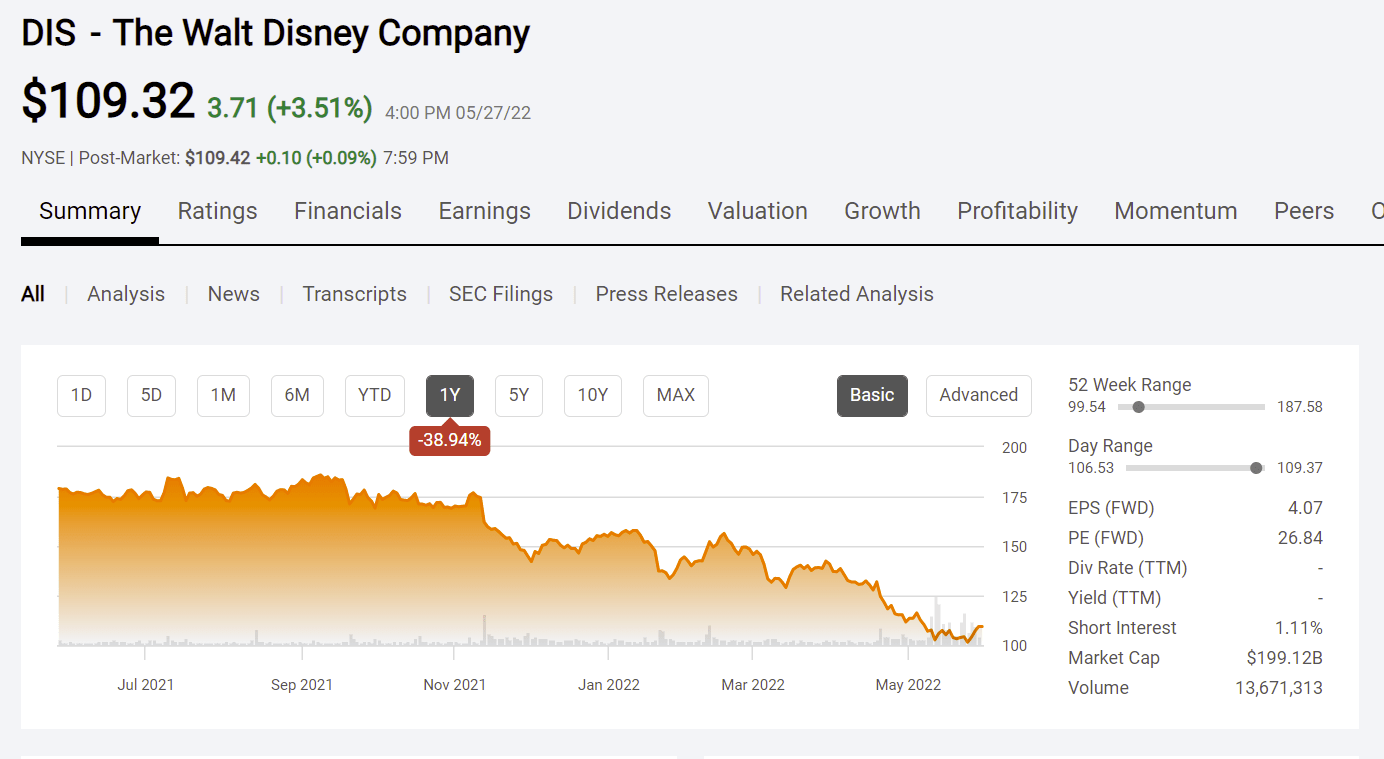Viewport: 1384px width, 759px height.
Task: Select the All filter
Action: pyautogui.click(x=33, y=294)
